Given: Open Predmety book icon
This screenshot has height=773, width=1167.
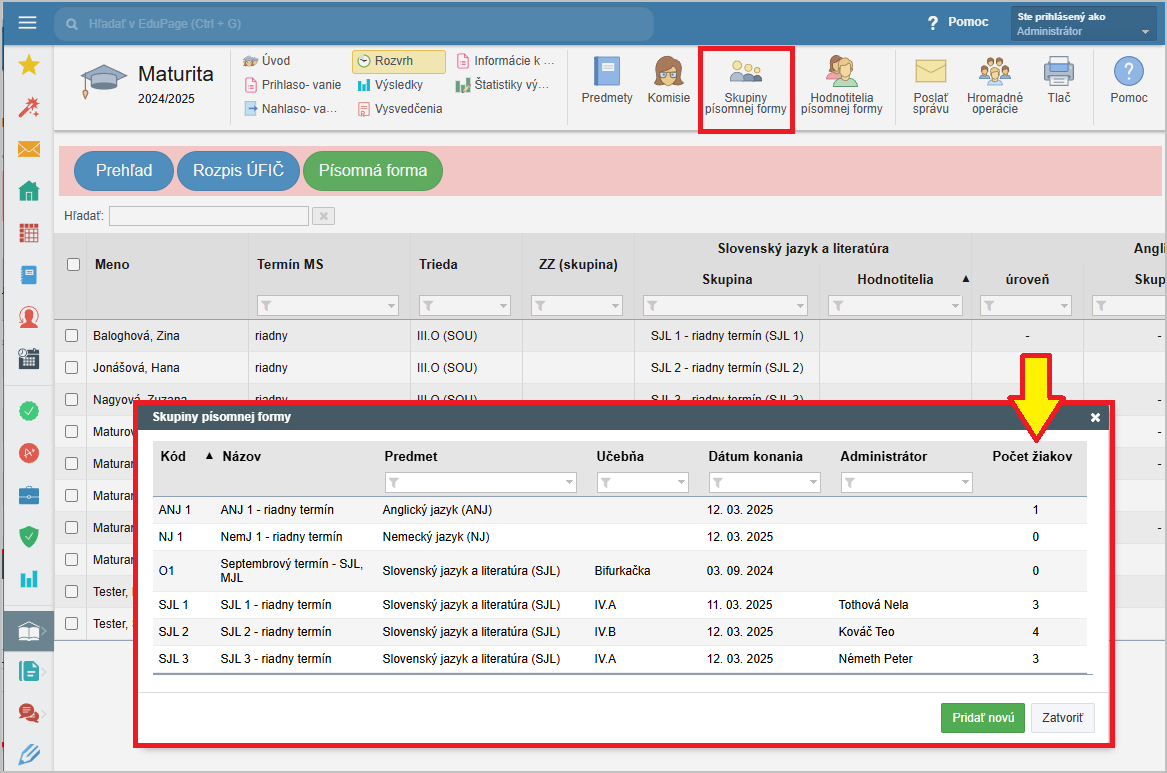Looking at the screenshot, I should (x=607, y=79).
